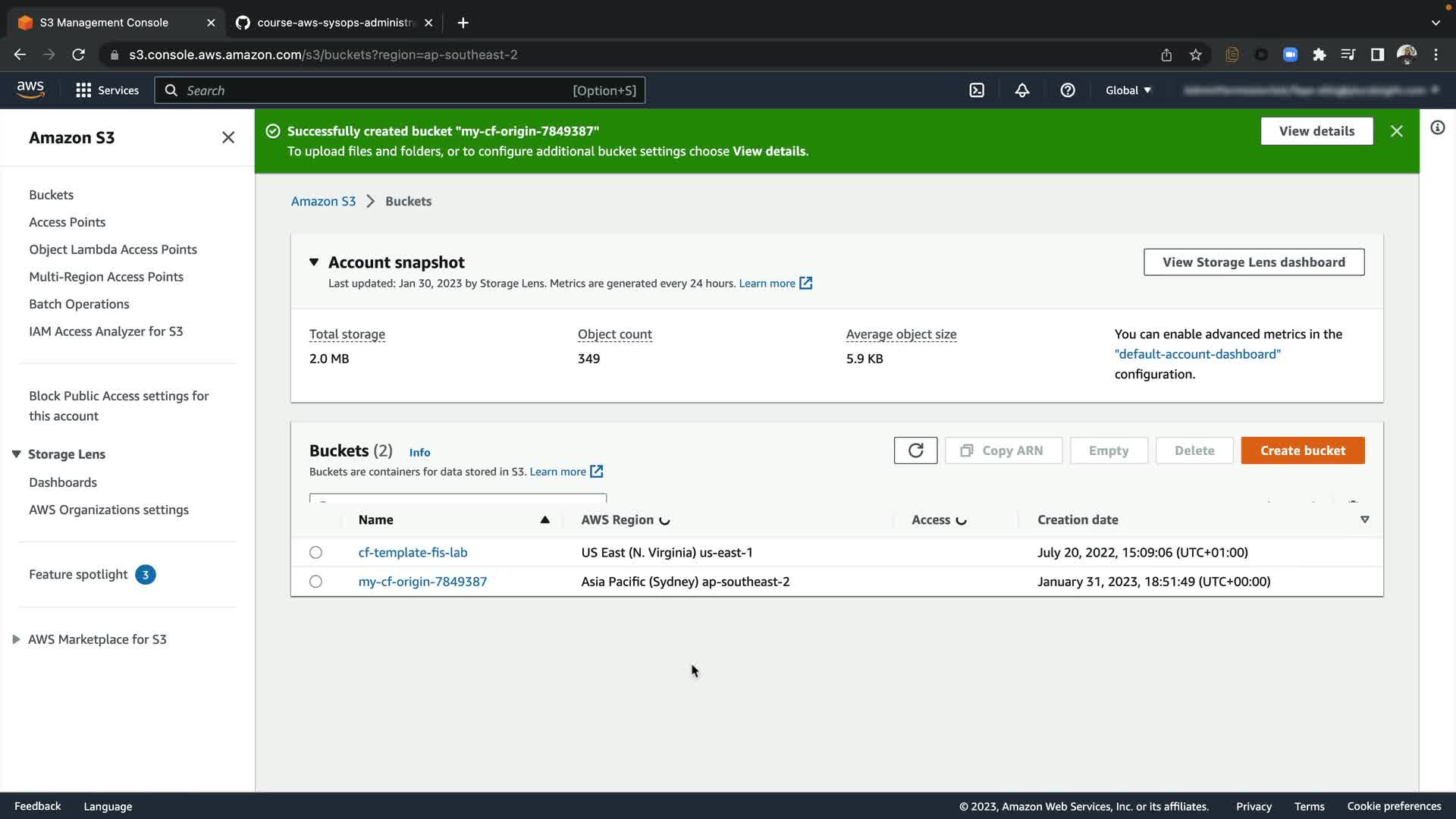Click the notifications bell icon
The height and width of the screenshot is (819, 1456).
tap(1022, 90)
